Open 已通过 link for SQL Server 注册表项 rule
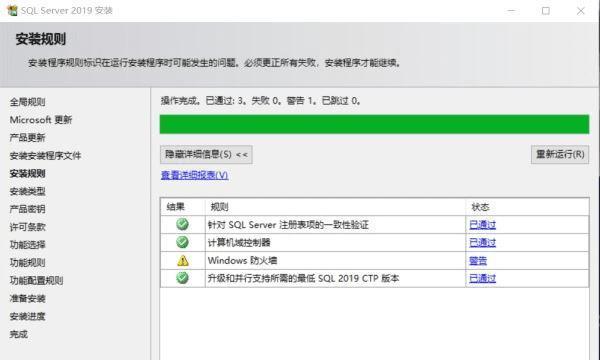The height and width of the screenshot is (360, 600). [x=483, y=225]
